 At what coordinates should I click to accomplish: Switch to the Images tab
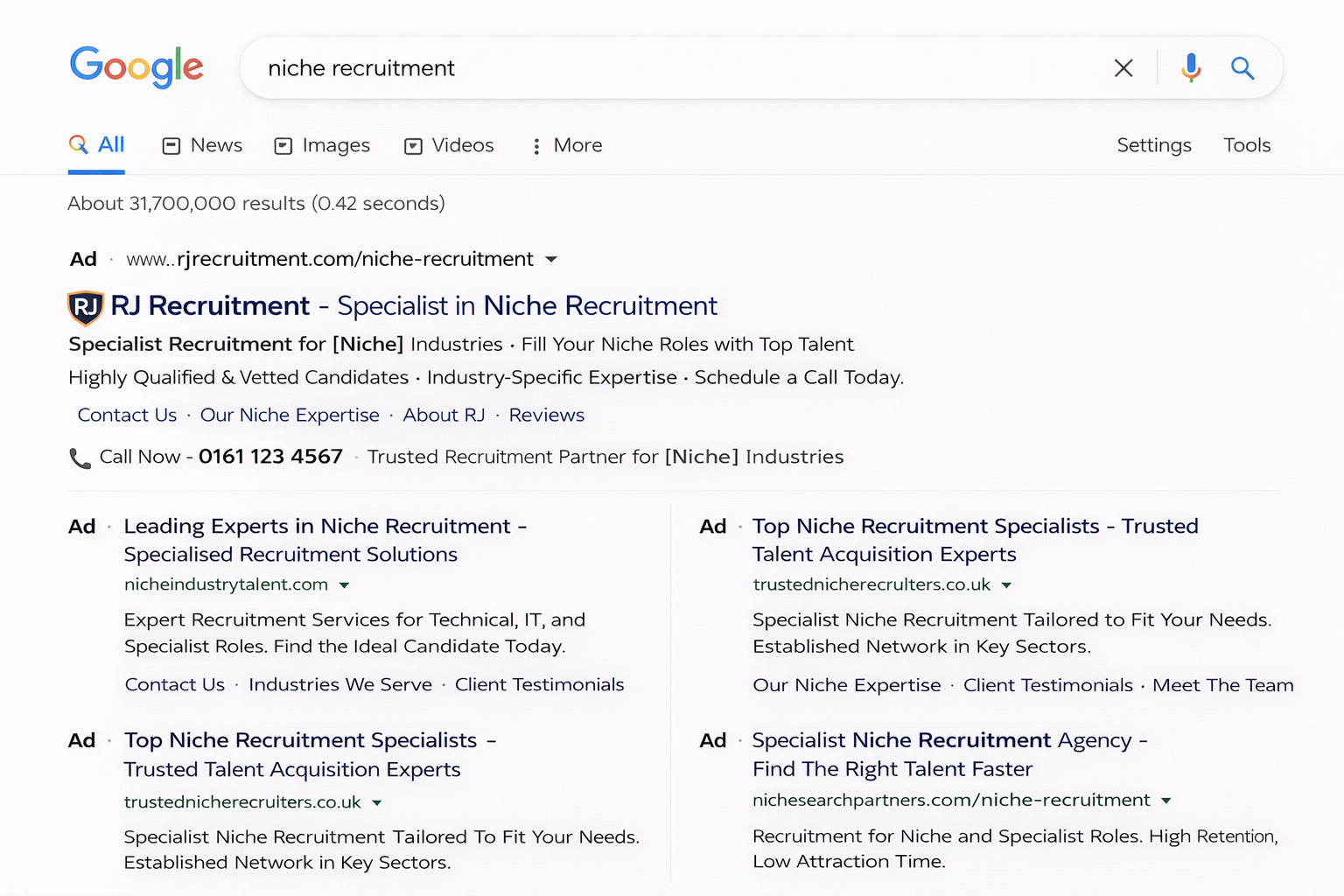[322, 145]
